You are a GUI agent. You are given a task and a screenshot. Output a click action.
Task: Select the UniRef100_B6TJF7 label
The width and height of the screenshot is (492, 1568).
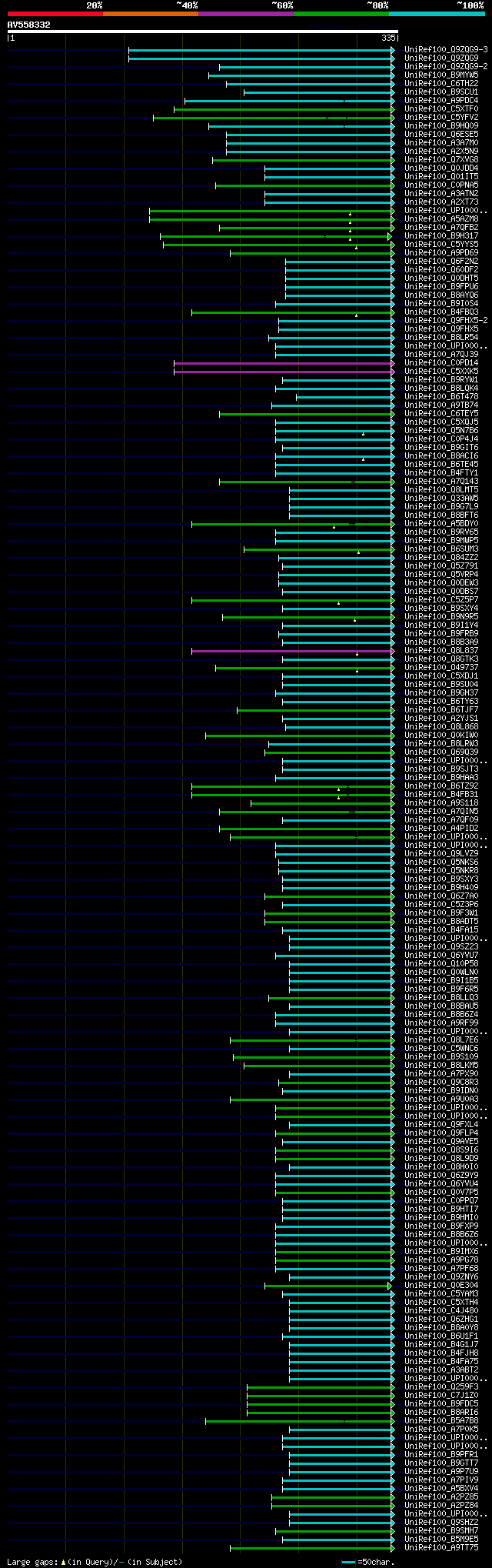(442, 709)
